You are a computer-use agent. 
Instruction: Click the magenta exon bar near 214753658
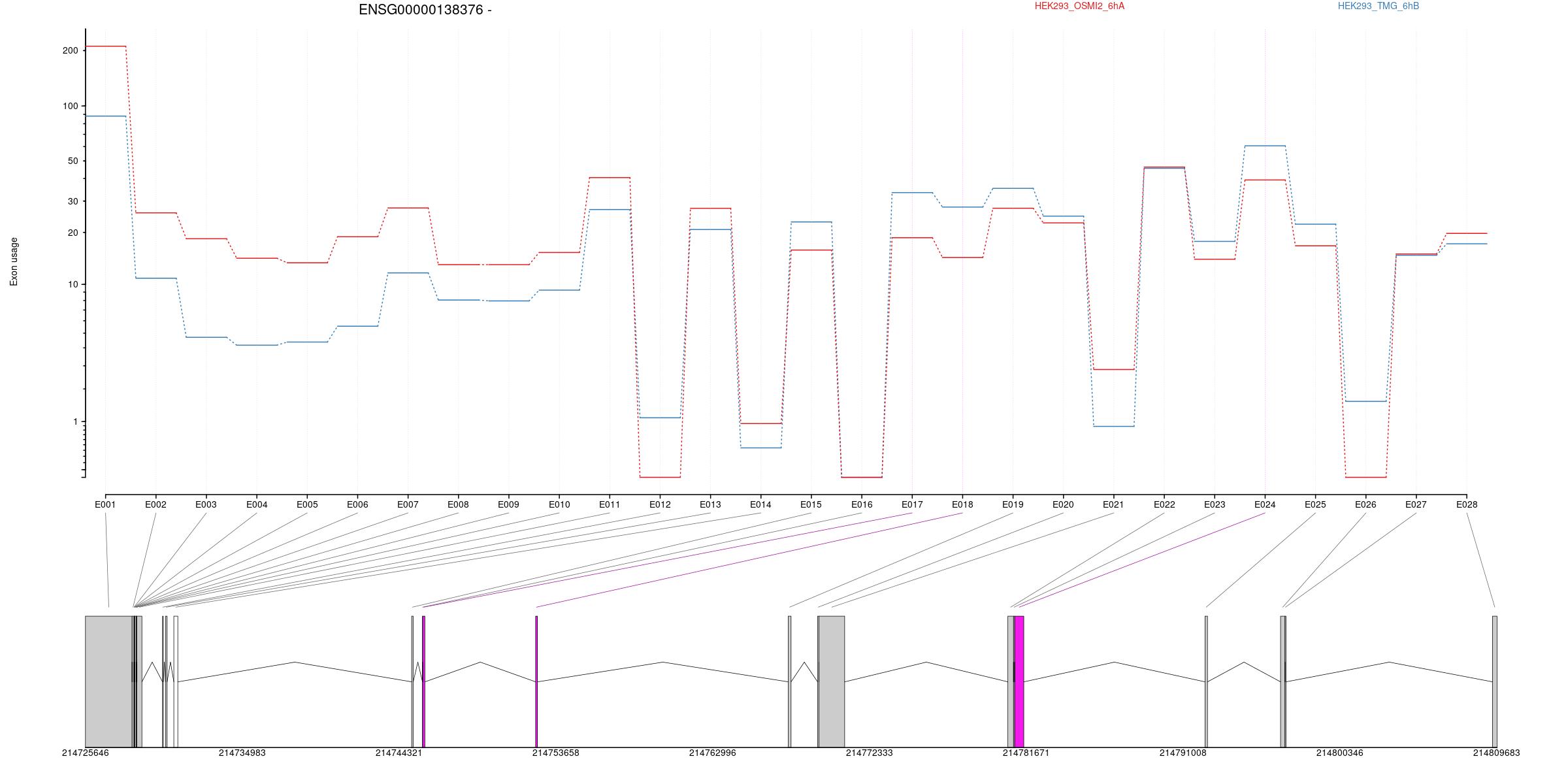pyautogui.click(x=536, y=681)
